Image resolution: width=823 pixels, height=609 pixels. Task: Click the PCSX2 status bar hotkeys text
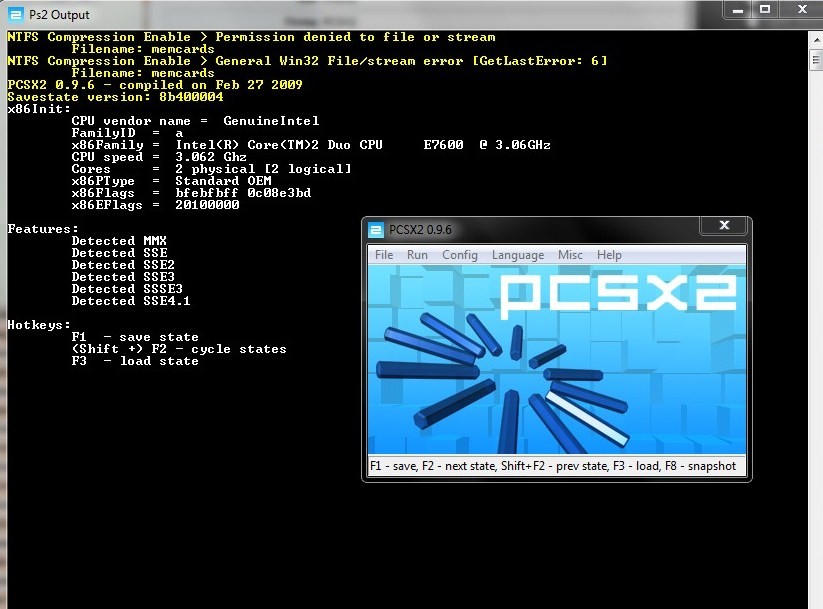pos(553,466)
